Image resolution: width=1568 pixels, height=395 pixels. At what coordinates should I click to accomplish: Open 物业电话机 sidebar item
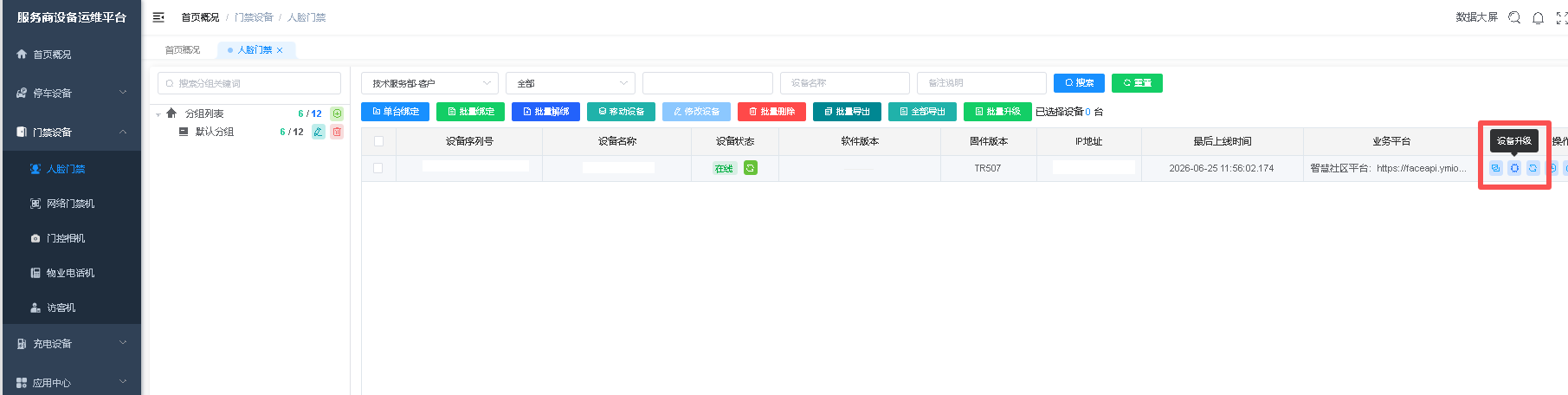tap(70, 273)
